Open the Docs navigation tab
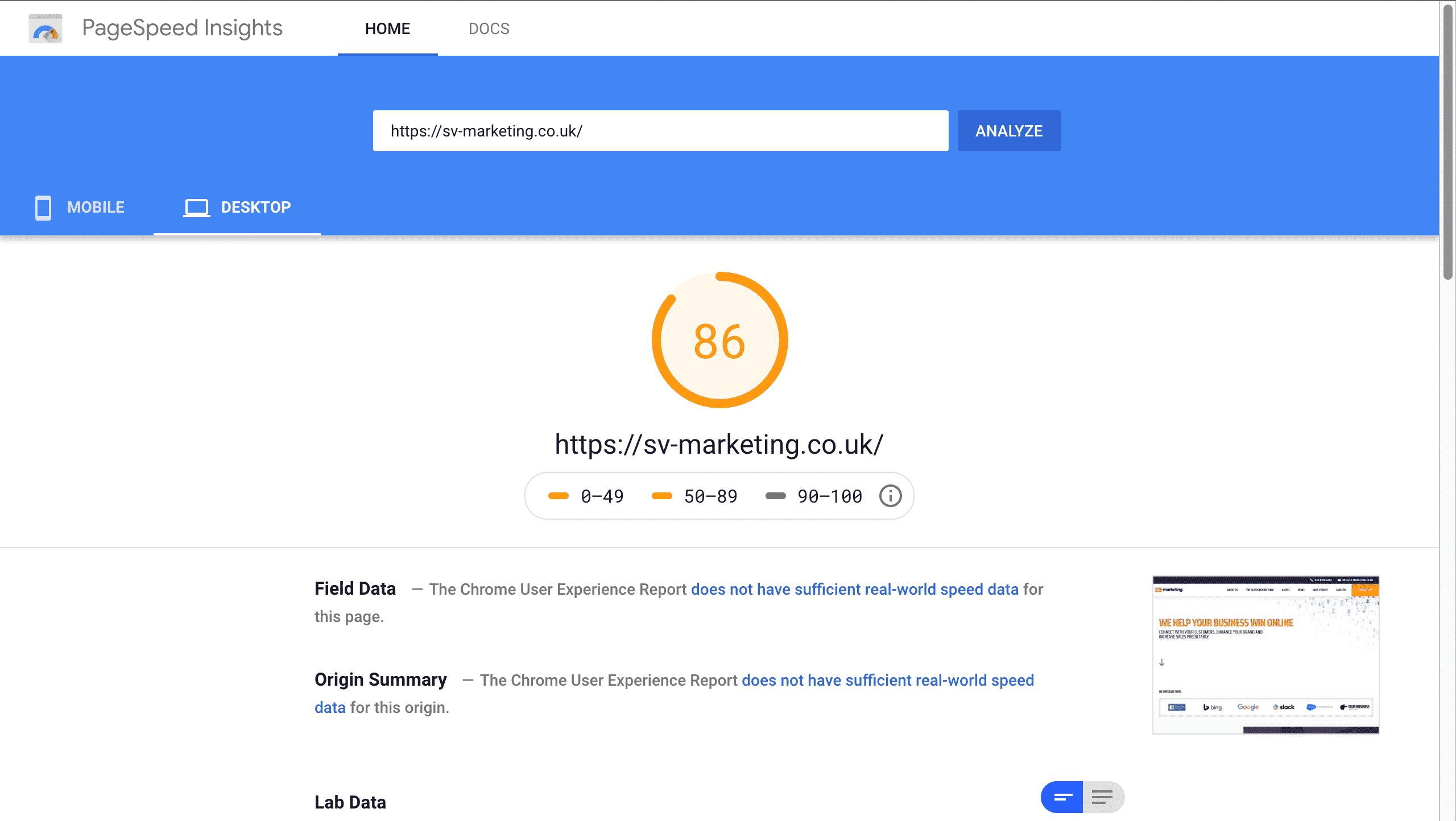This screenshot has width=1456, height=821. pos(489,28)
